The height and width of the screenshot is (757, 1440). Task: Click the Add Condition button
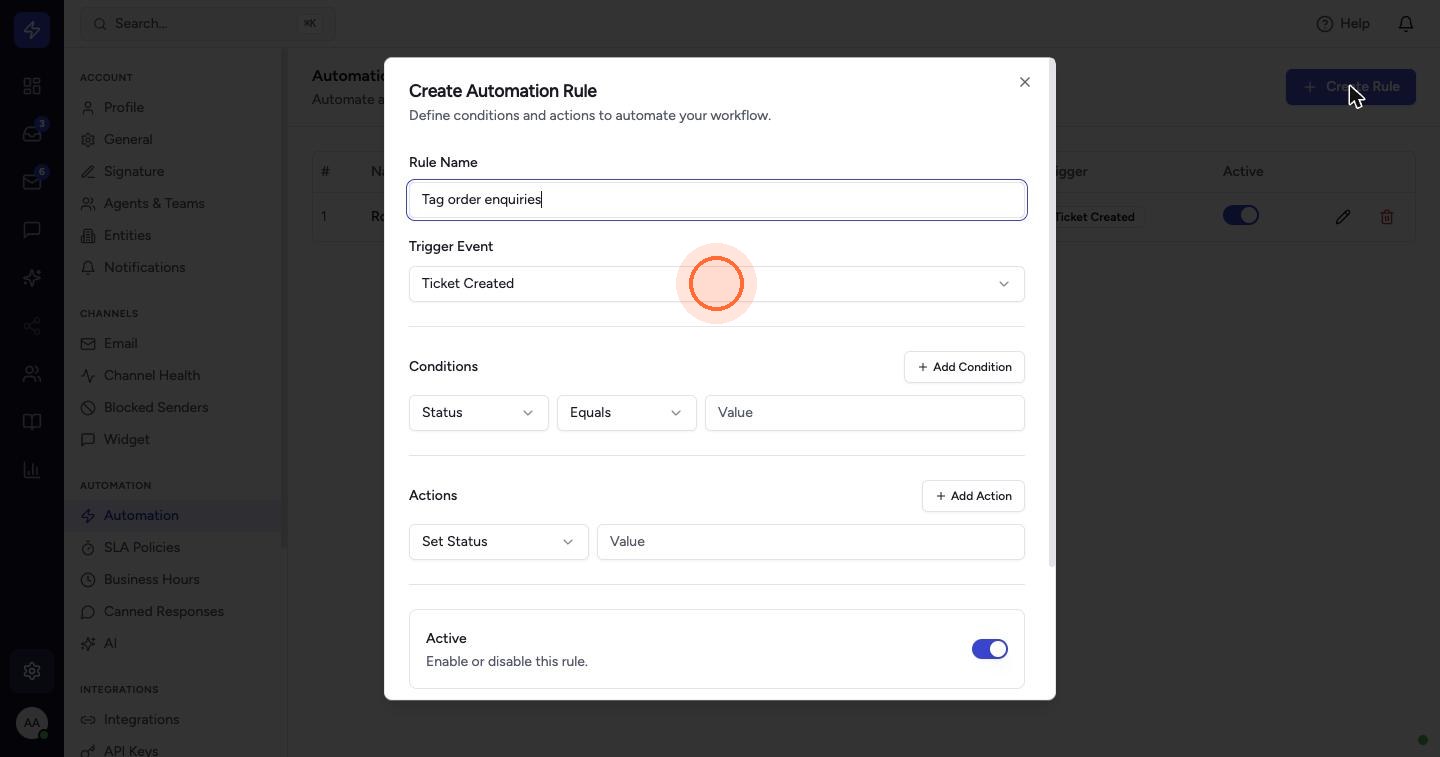click(x=964, y=367)
